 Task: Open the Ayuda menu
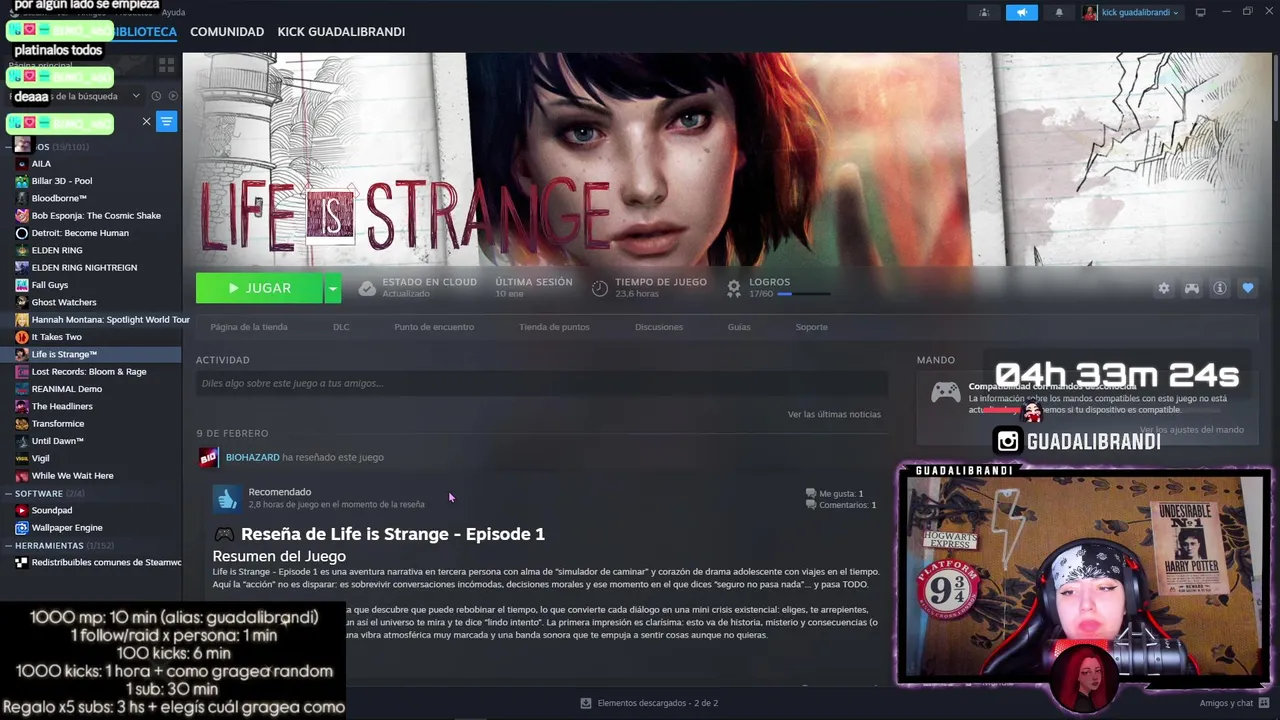[173, 12]
